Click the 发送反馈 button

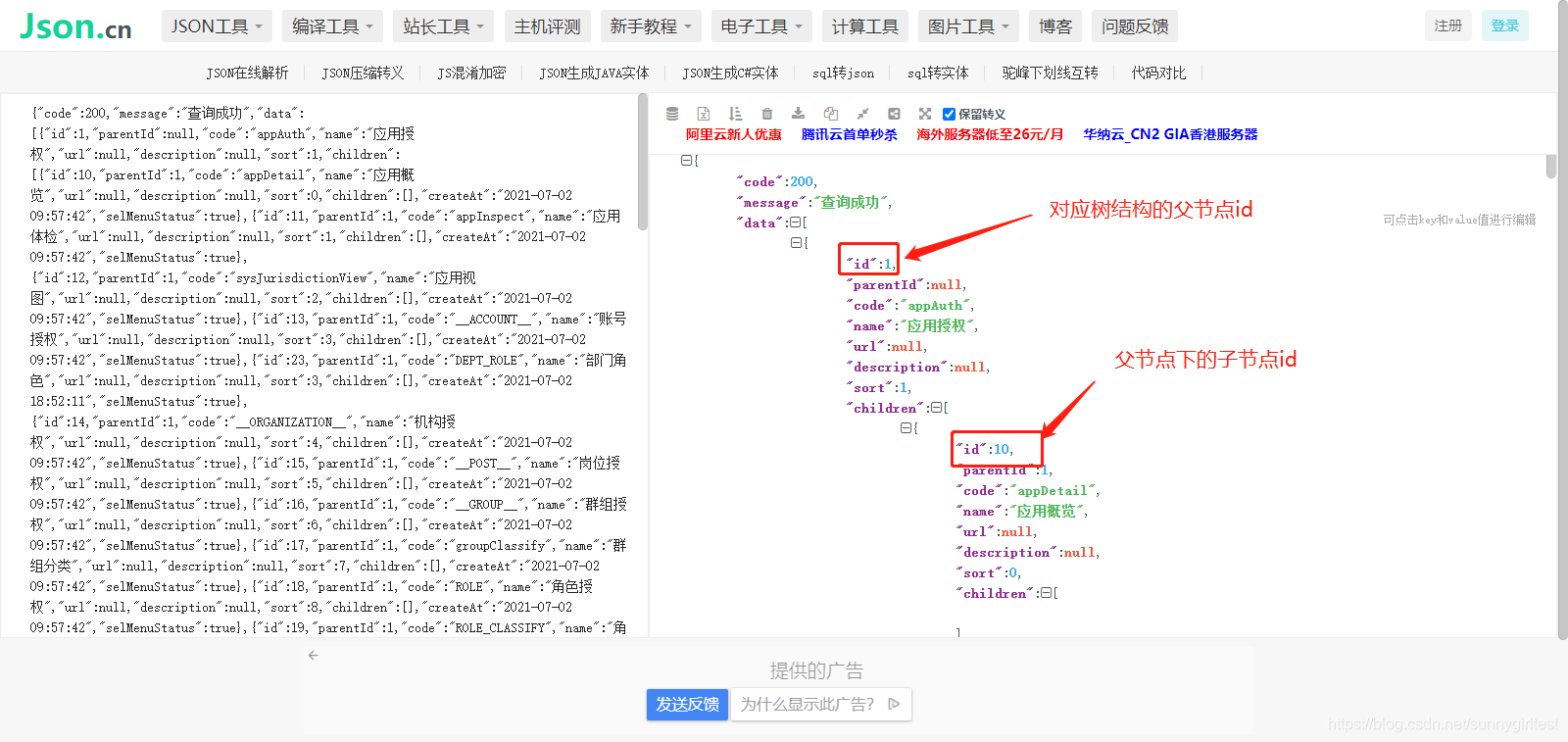687,704
